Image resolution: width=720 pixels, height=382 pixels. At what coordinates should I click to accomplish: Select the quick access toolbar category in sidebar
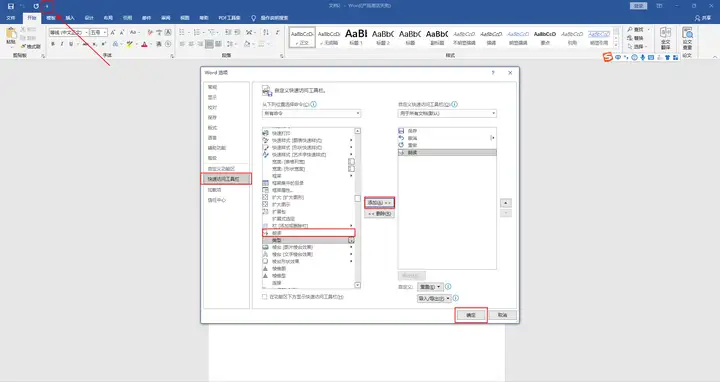pyautogui.click(x=226, y=179)
